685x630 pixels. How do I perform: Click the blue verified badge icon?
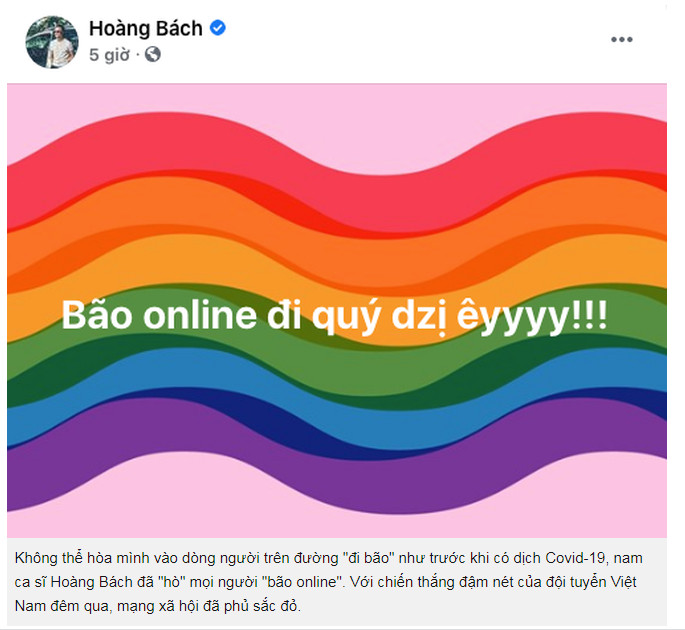coord(218,28)
